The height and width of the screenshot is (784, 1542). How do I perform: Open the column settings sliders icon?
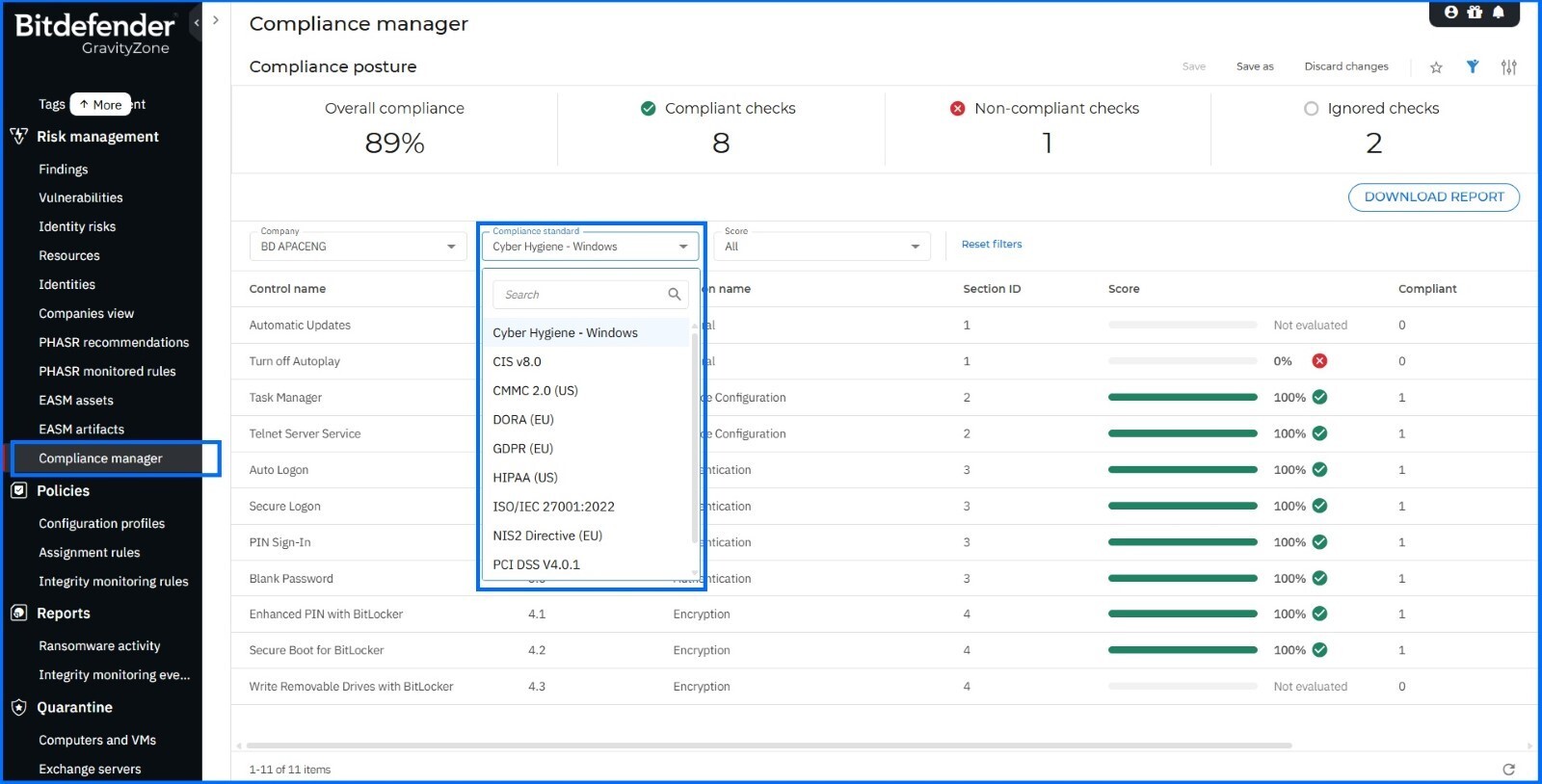(x=1508, y=67)
